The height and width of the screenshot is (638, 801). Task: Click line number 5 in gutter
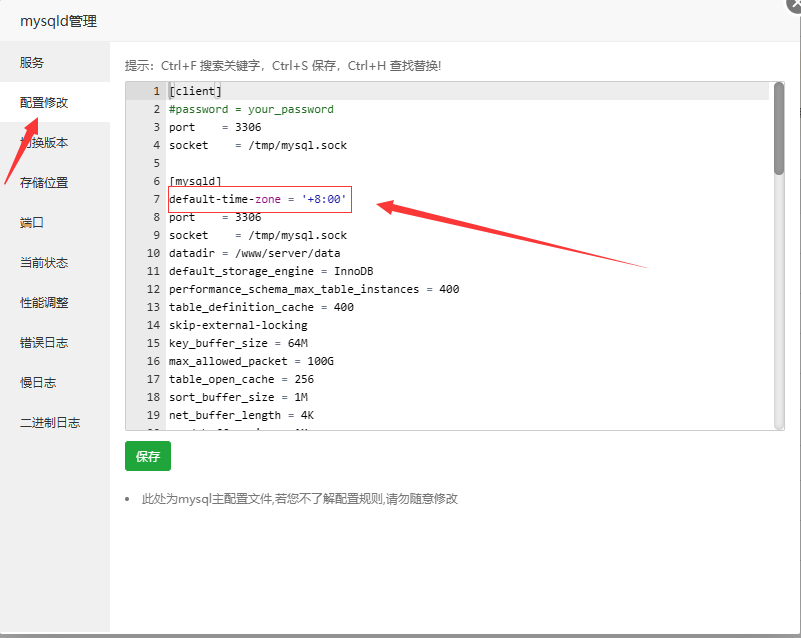[x=156, y=163]
